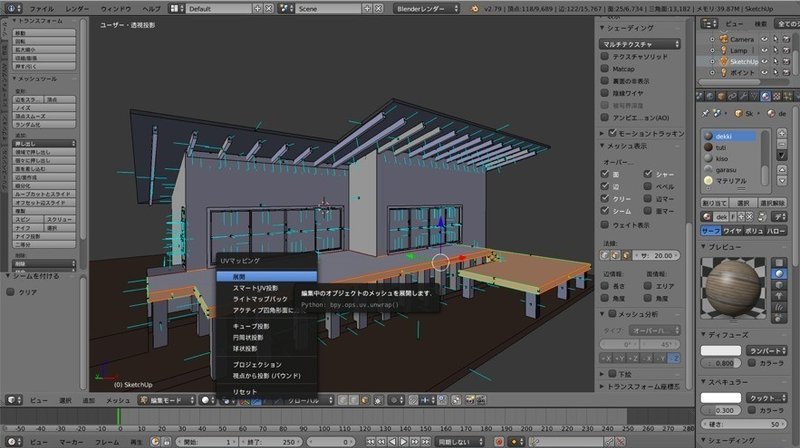Click the ループカットとスライド tool button
Screen dimensions: 800x448
44,194
